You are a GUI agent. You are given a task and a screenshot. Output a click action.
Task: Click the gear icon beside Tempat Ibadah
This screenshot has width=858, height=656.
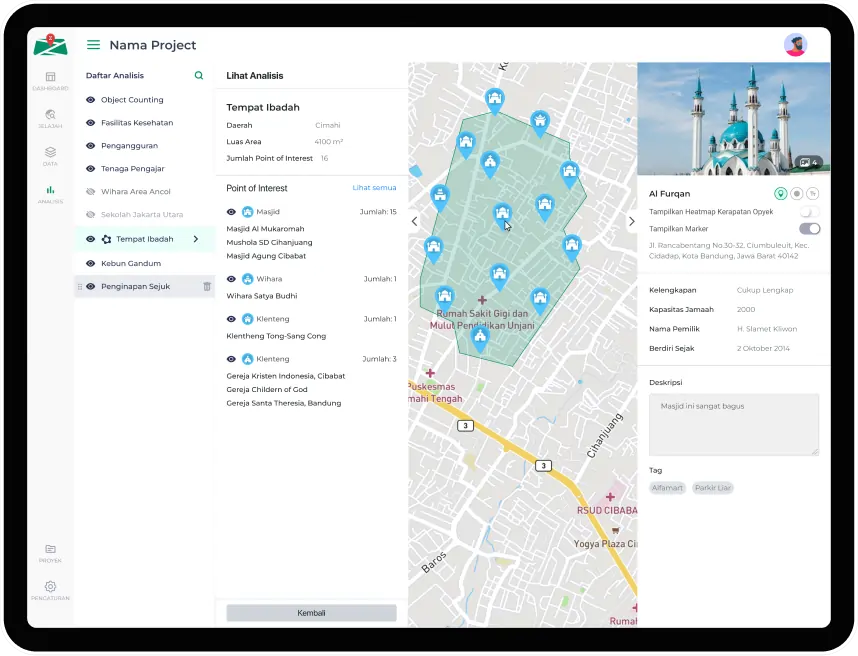(x=107, y=239)
